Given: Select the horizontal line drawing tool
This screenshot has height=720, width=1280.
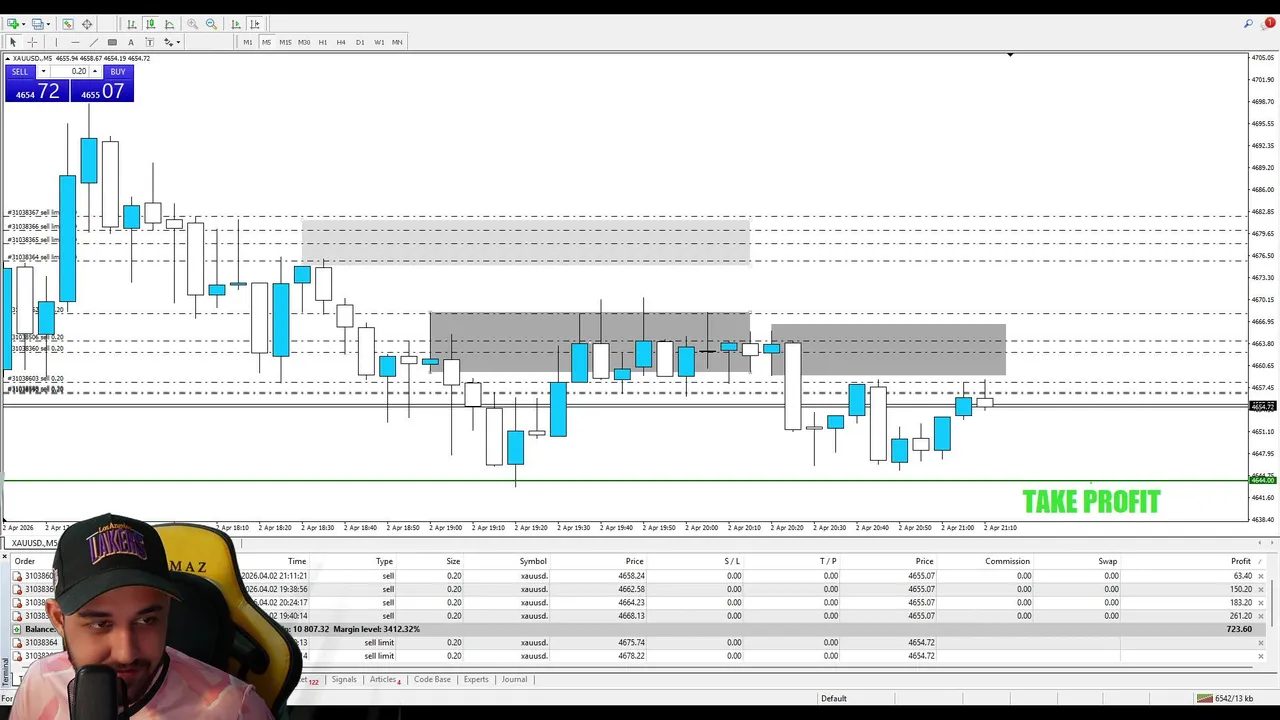Looking at the screenshot, I should pos(75,42).
